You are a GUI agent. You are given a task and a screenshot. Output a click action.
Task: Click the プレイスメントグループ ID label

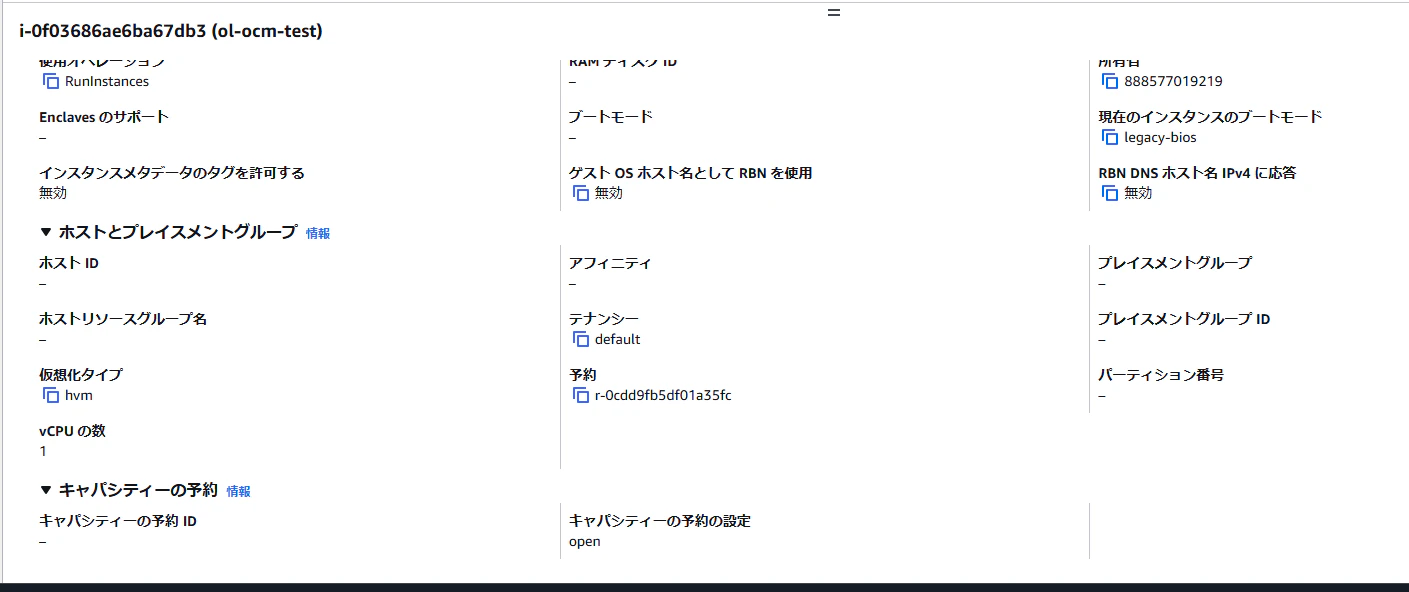point(1184,319)
